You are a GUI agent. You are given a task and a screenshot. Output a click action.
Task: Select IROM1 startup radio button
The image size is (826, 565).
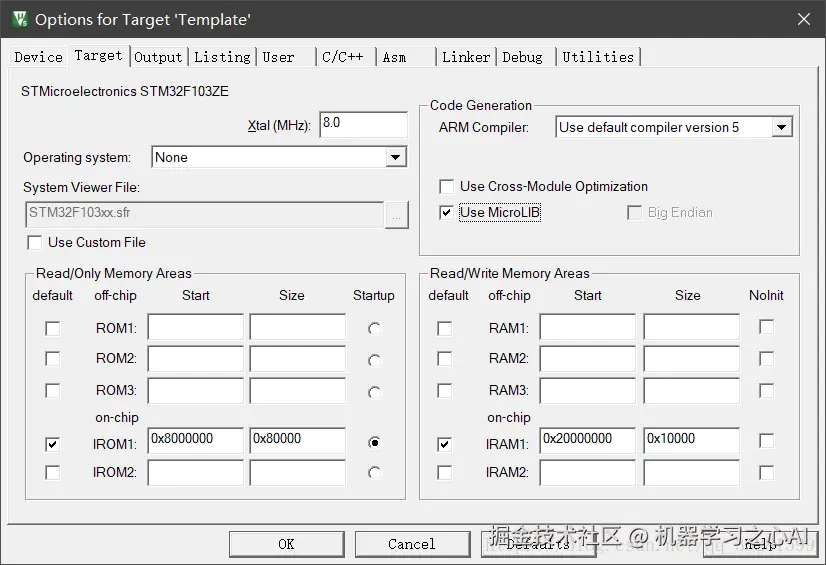pos(374,443)
